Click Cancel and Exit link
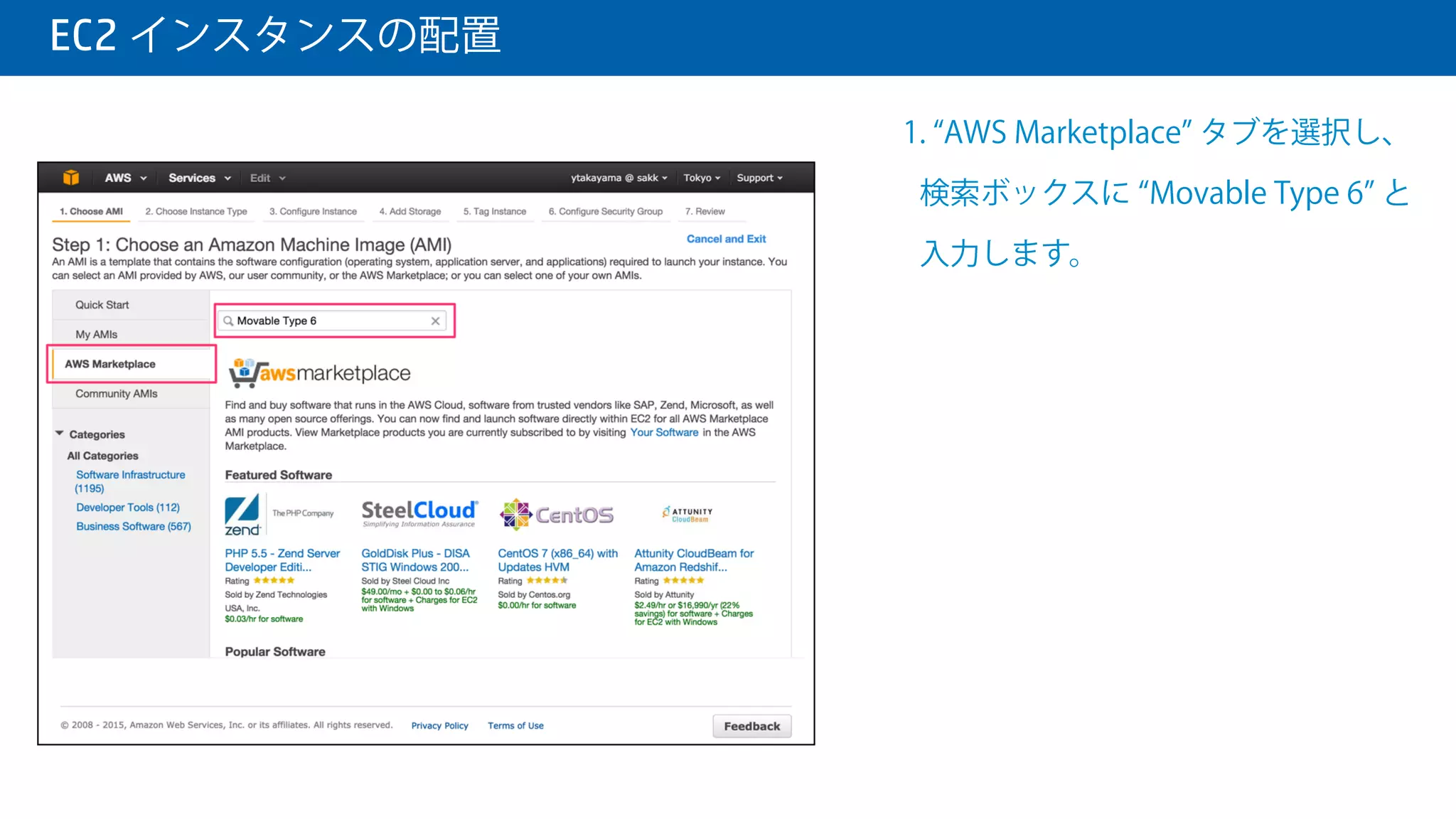This screenshot has height=819, width=1456. click(x=726, y=239)
